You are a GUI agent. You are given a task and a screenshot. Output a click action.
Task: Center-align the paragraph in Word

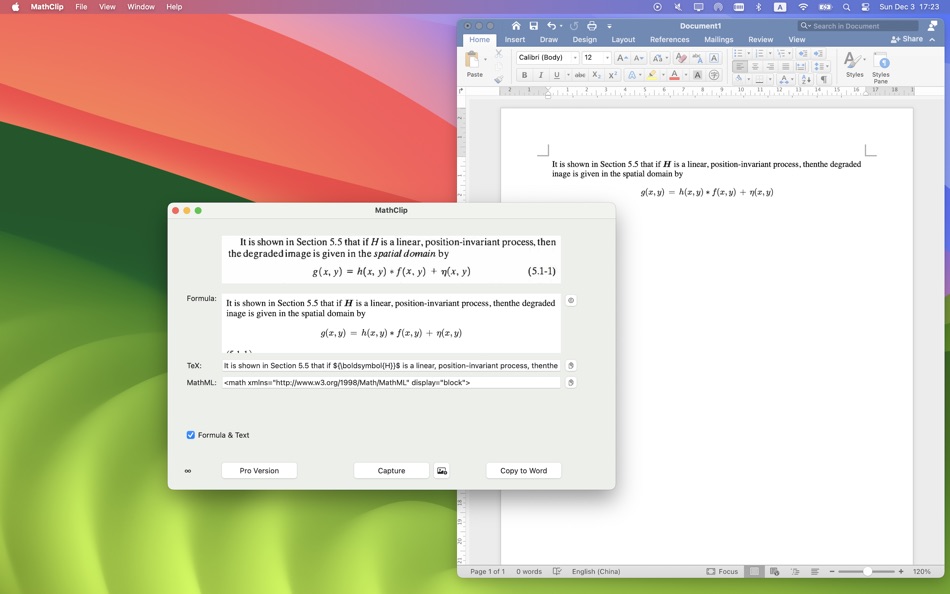(x=755, y=67)
